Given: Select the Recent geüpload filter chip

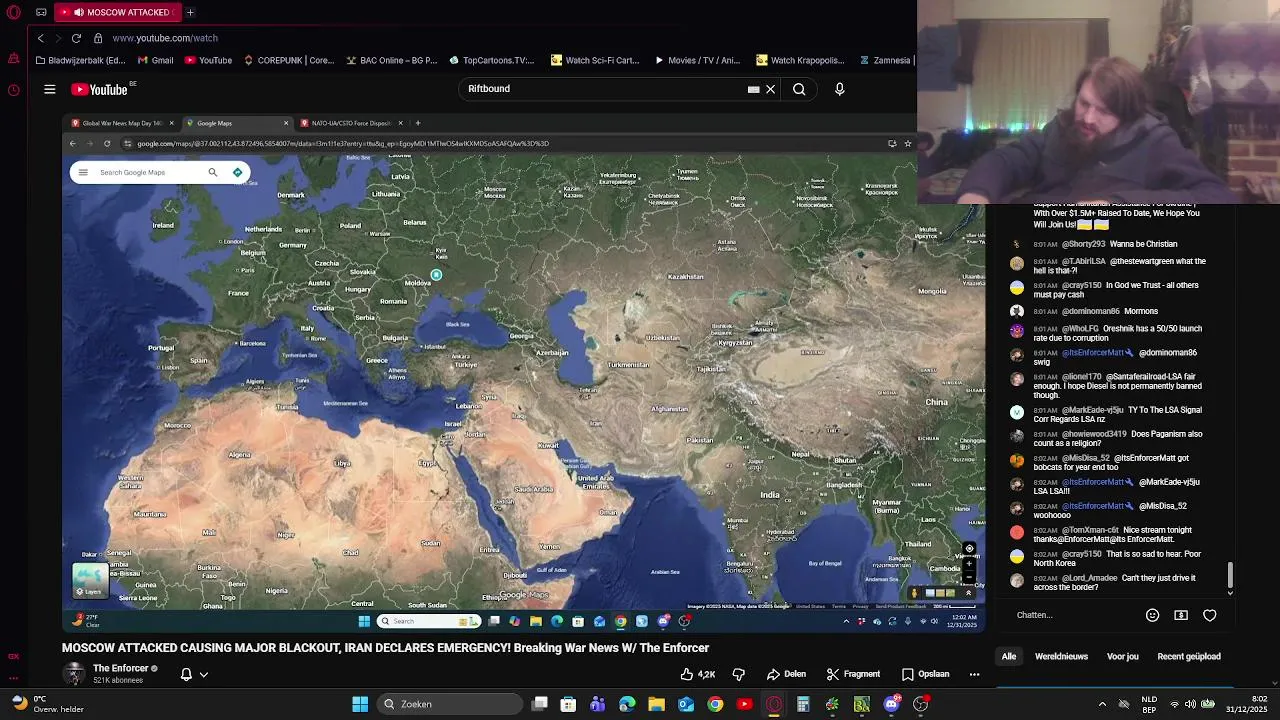Looking at the screenshot, I should pos(1189,656).
